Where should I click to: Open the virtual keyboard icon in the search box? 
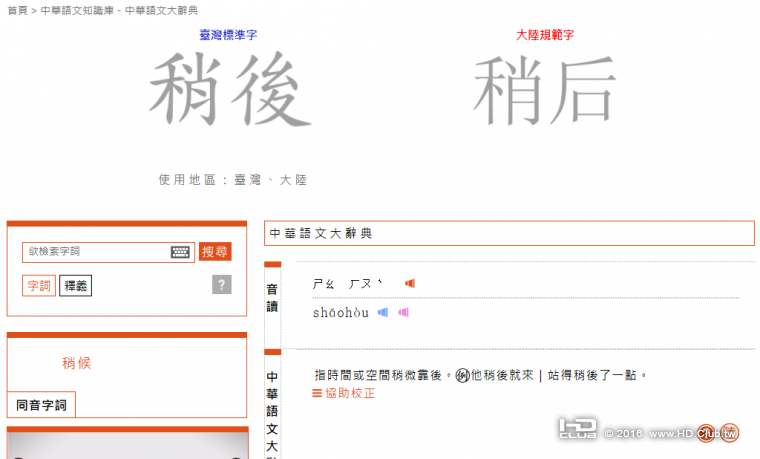click(x=180, y=252)
